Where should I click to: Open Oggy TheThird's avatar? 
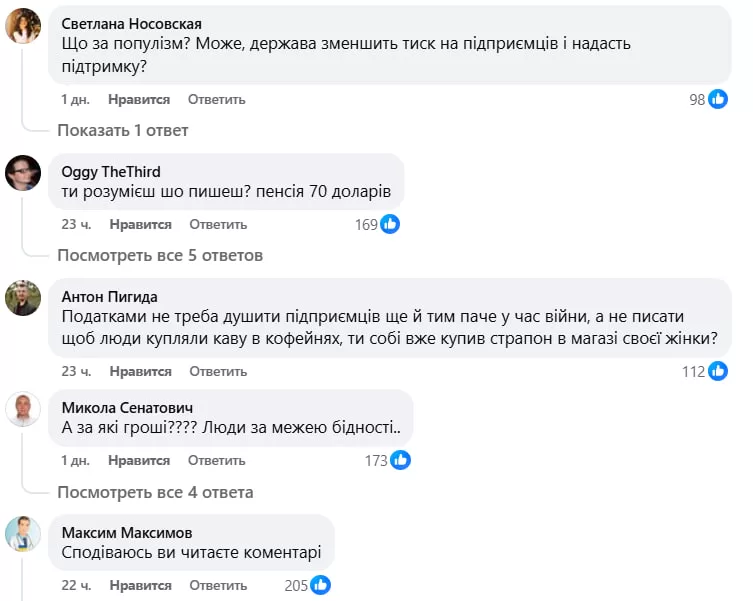click(x=23, y=173)
